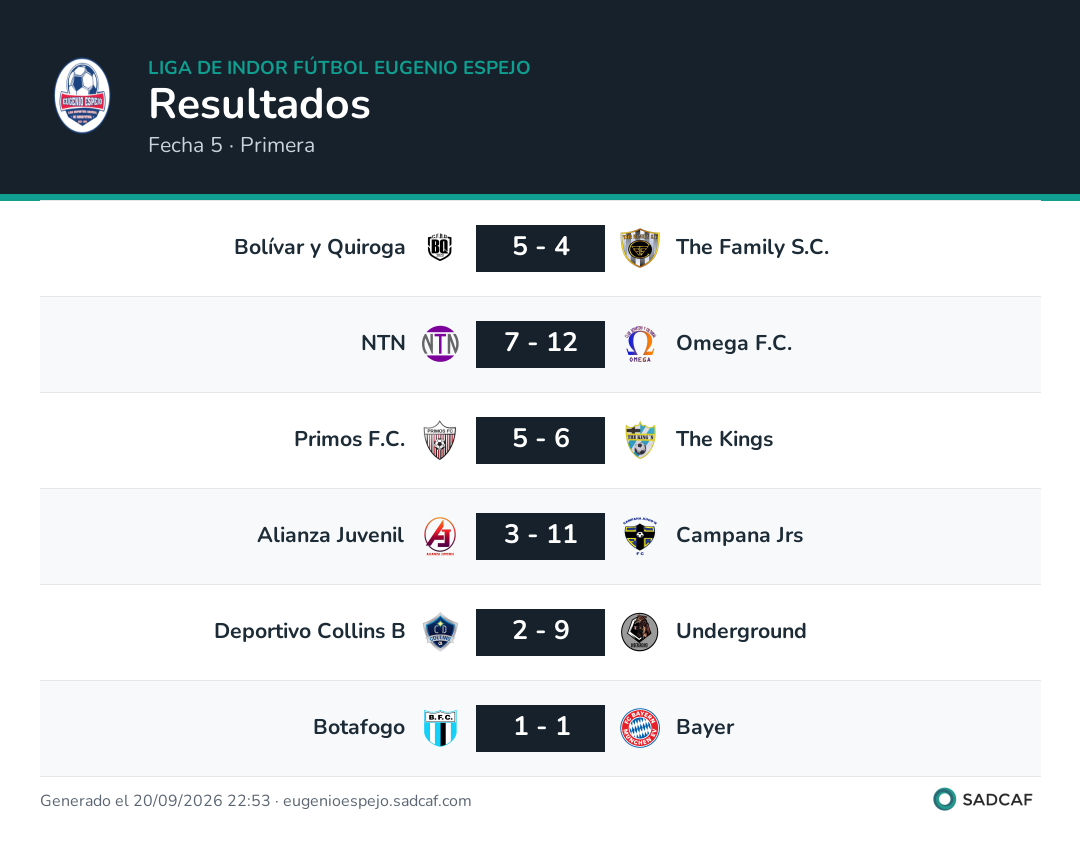Screen dimensions: 1080x852
Task: Select the 3 - 11 match score
Action: 541,536
